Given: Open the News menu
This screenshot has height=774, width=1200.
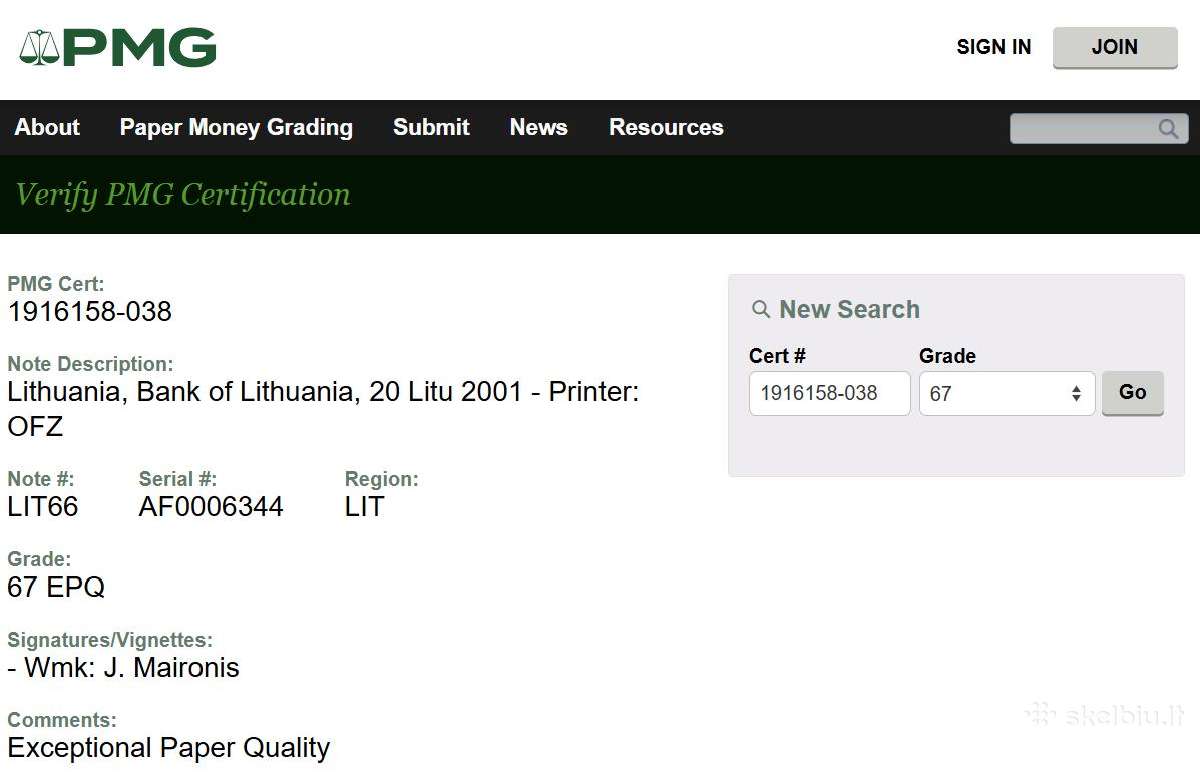Looking at the screenshot, I should [x=538, y=127].
